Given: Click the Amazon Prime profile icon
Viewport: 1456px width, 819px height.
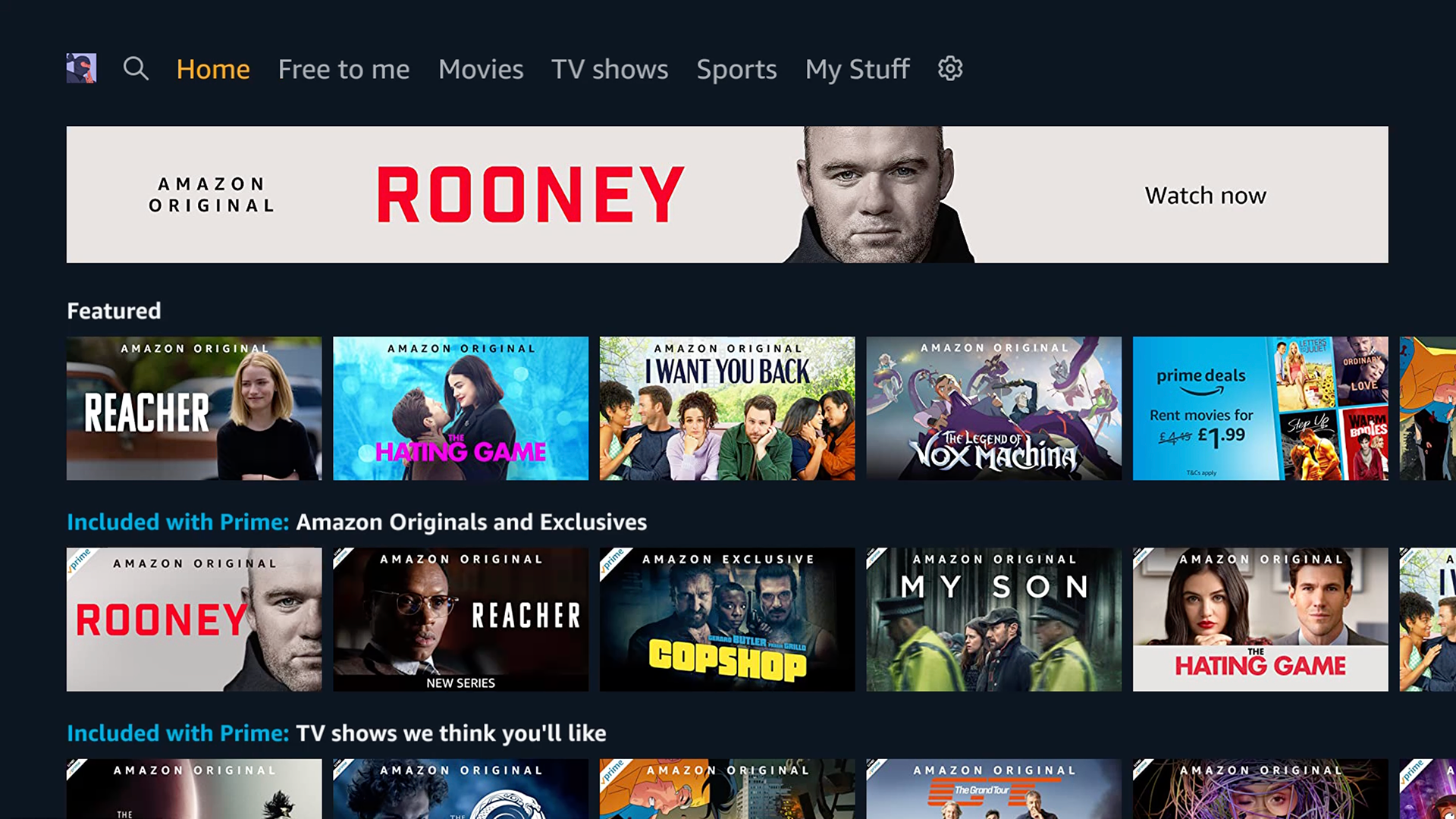Looking at the screenshot, I should 82,67.
